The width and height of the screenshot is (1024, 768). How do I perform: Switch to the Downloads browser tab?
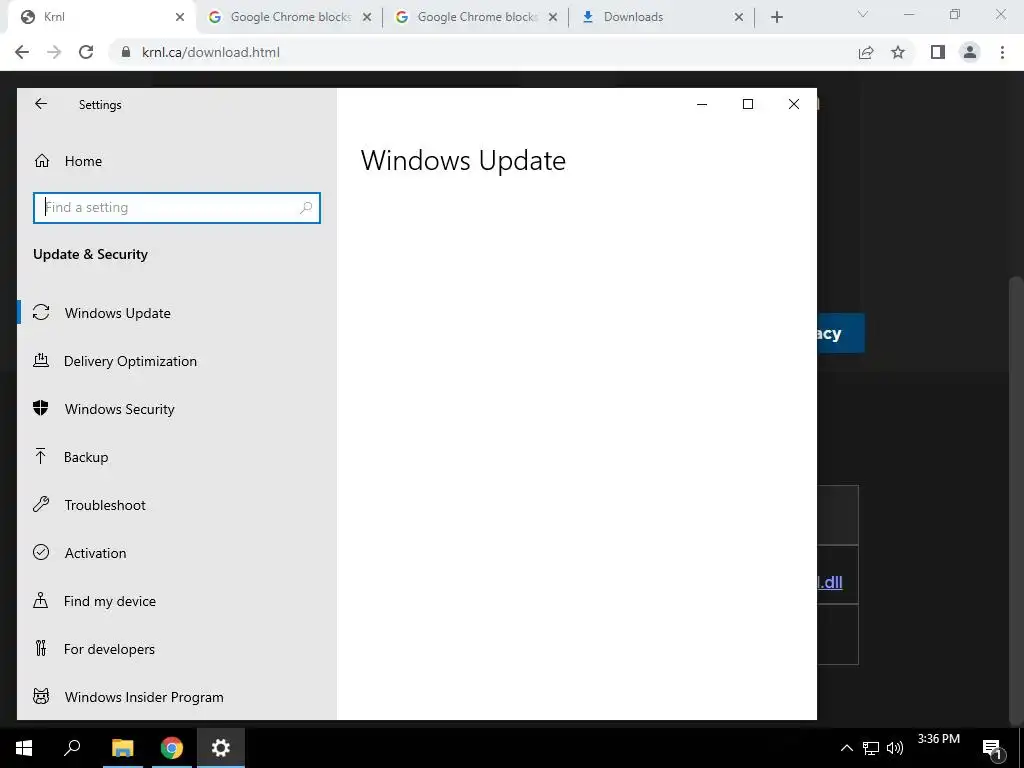click(x=662, y=17)
